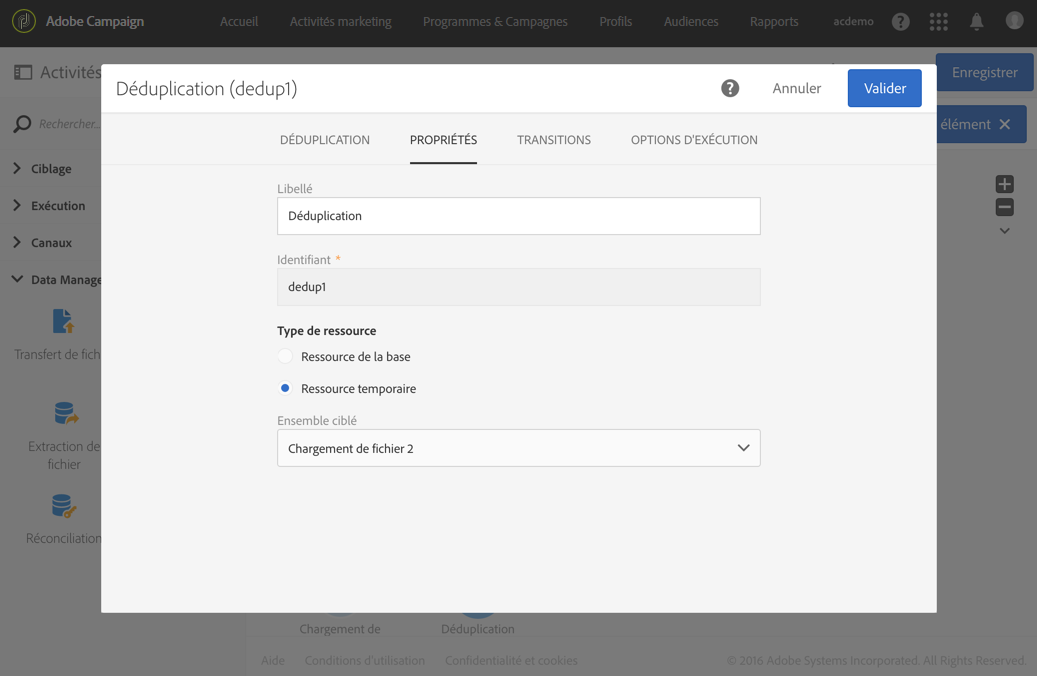Open the apps grid icon in top bar
Image resolution: width=1037 pixels, height=676 pixels.
938,22
